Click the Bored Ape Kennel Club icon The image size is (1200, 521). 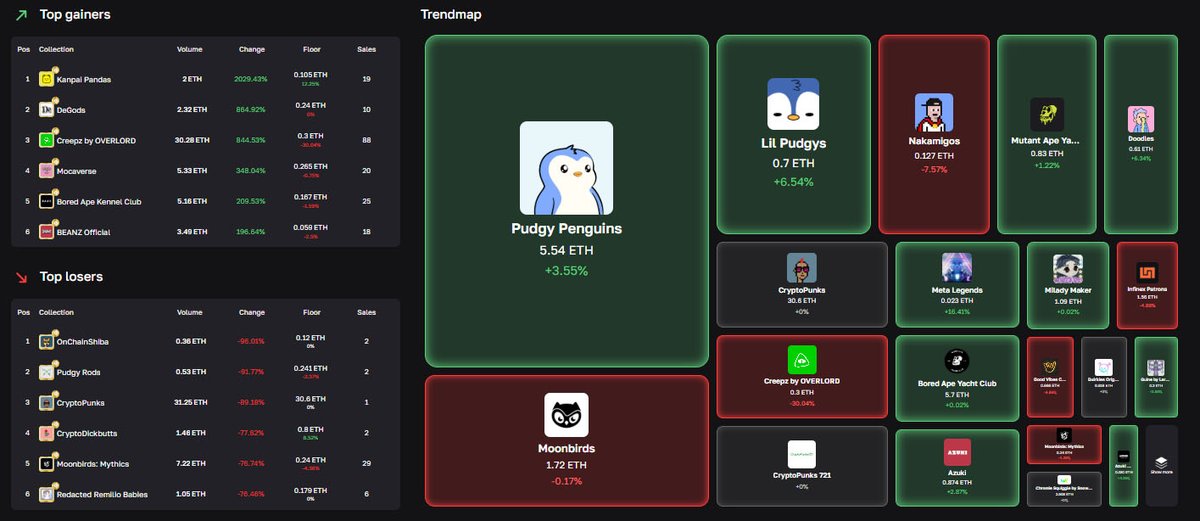click(x=46, y=202)
